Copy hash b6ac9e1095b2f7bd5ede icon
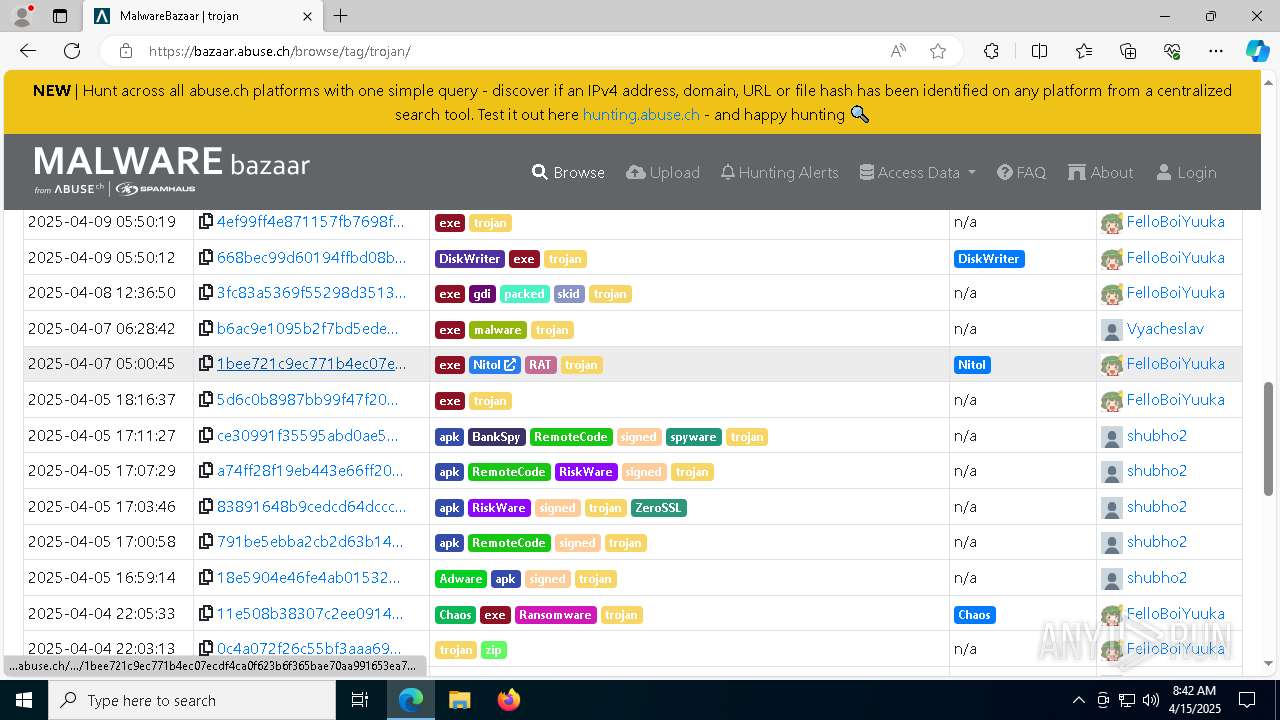 (x=205, y=328)
